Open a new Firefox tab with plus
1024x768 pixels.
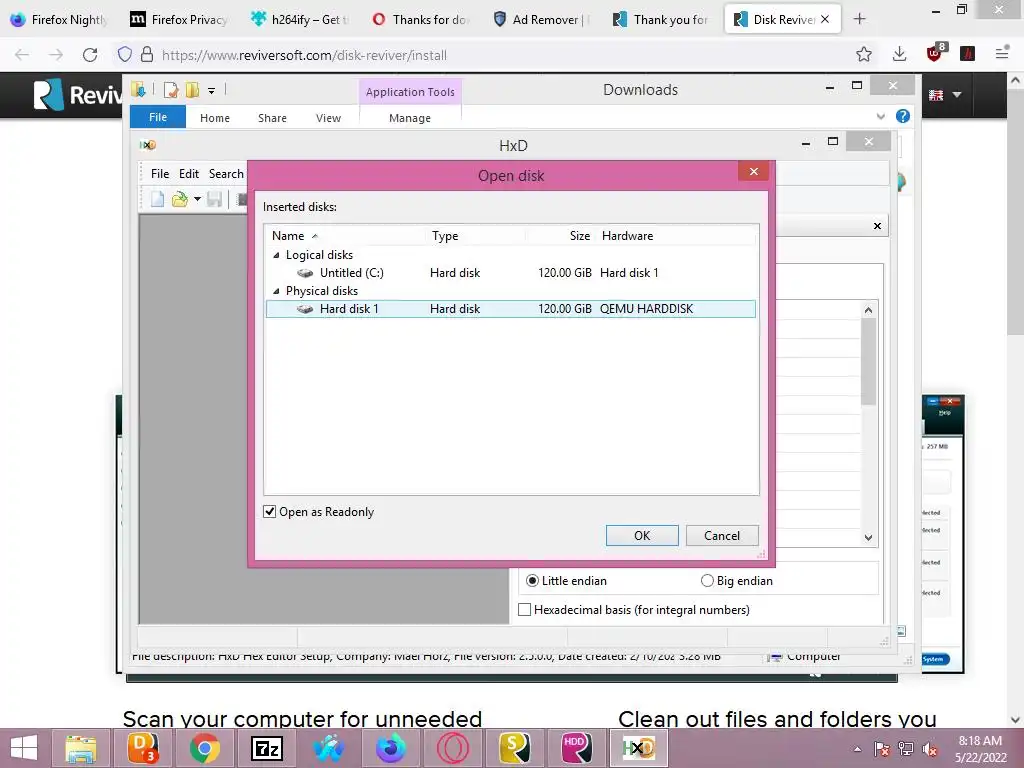(x=859, y=19)
